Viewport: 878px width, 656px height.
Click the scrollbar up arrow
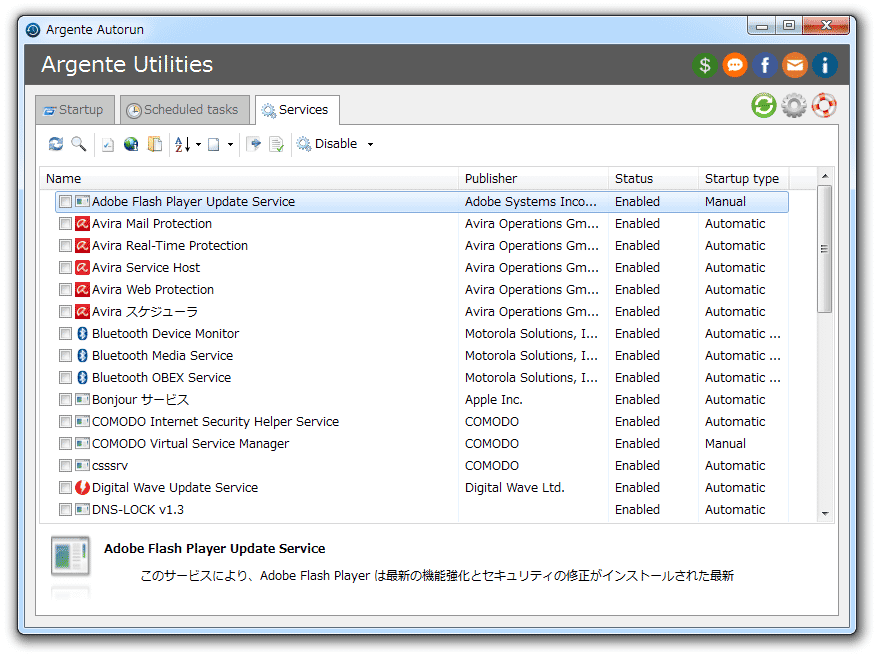[x=825, y=176]
